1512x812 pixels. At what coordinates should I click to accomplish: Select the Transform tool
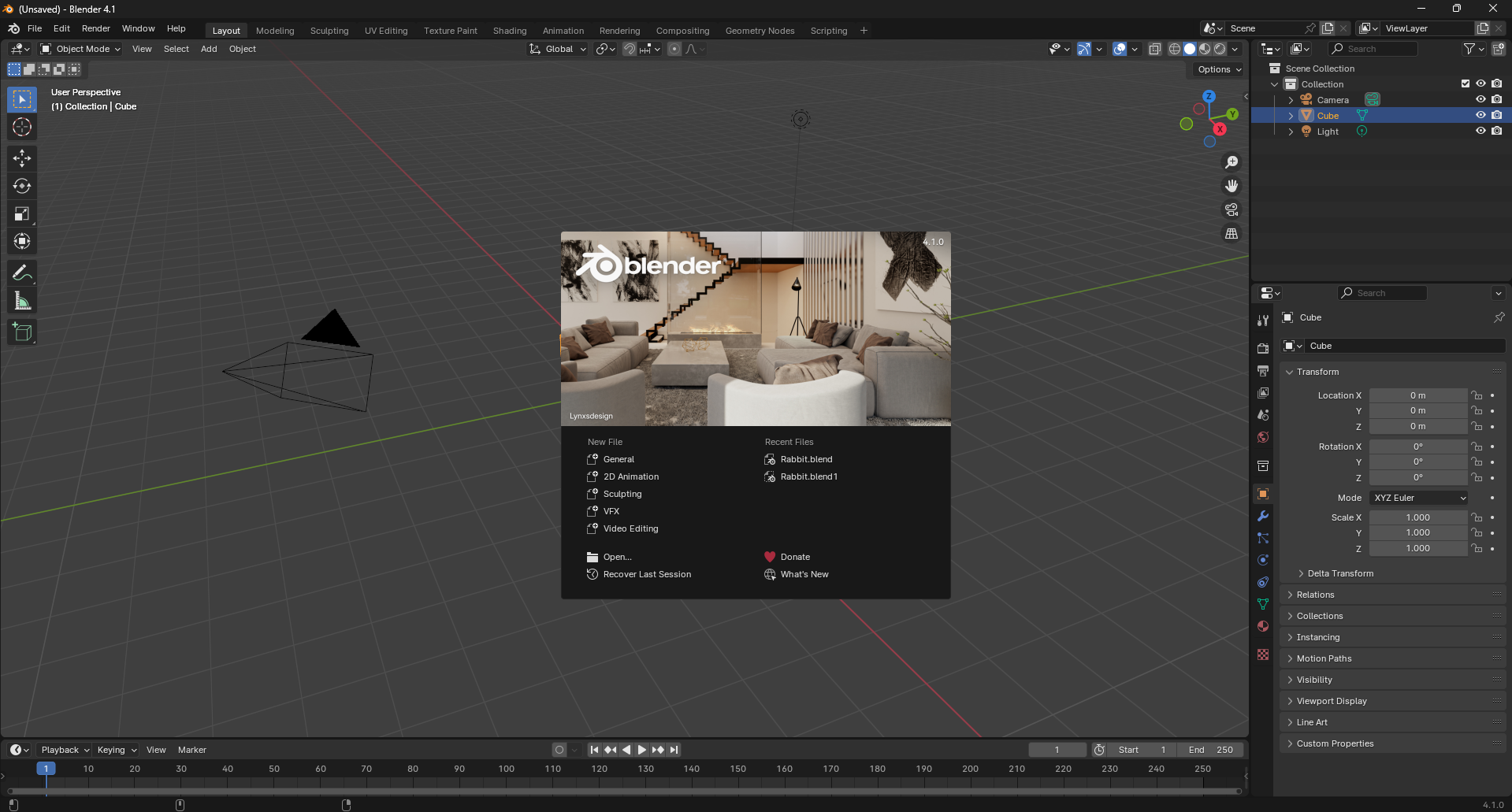(22, 241)
